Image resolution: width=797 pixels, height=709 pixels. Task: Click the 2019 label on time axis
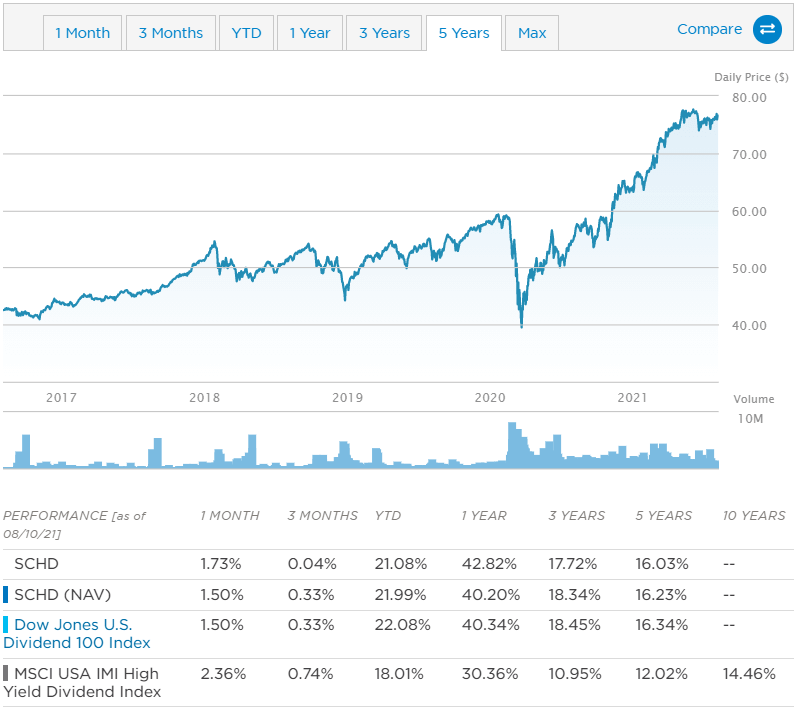348,397
